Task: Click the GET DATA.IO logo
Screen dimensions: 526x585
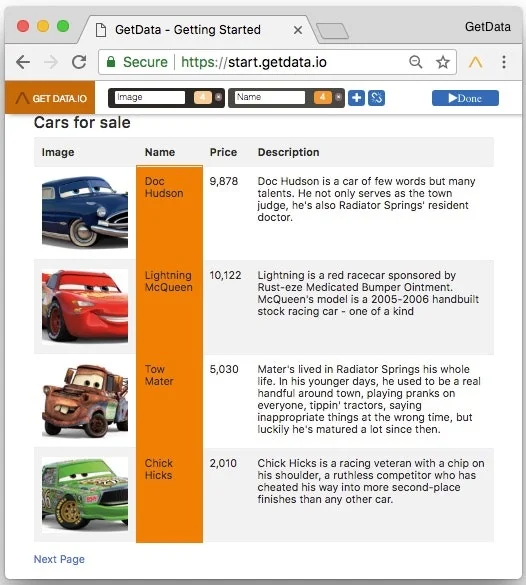Action: (x=50, y=97)
